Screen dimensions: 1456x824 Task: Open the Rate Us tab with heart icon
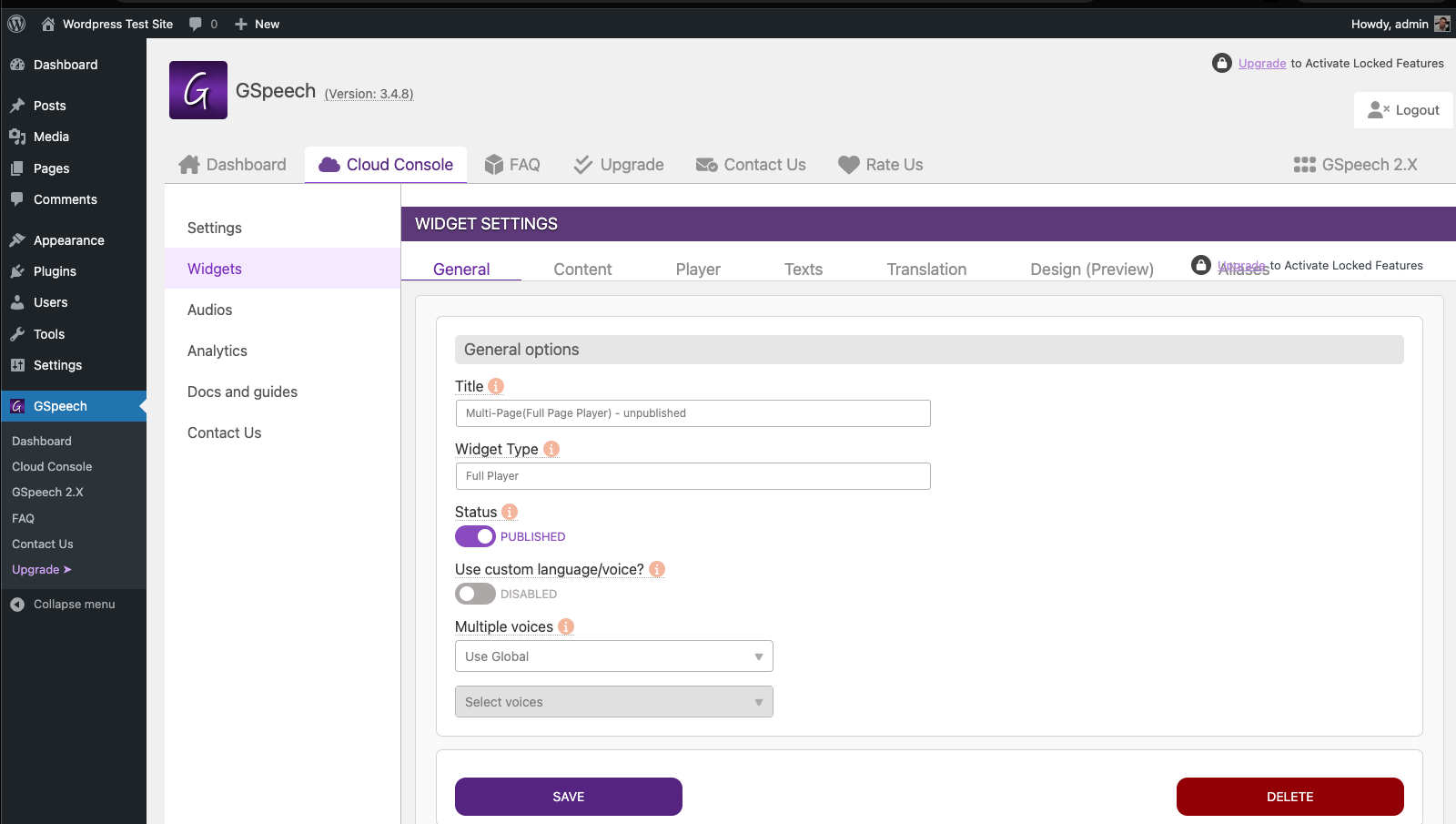pyautogui.click(x=881, y=165)
